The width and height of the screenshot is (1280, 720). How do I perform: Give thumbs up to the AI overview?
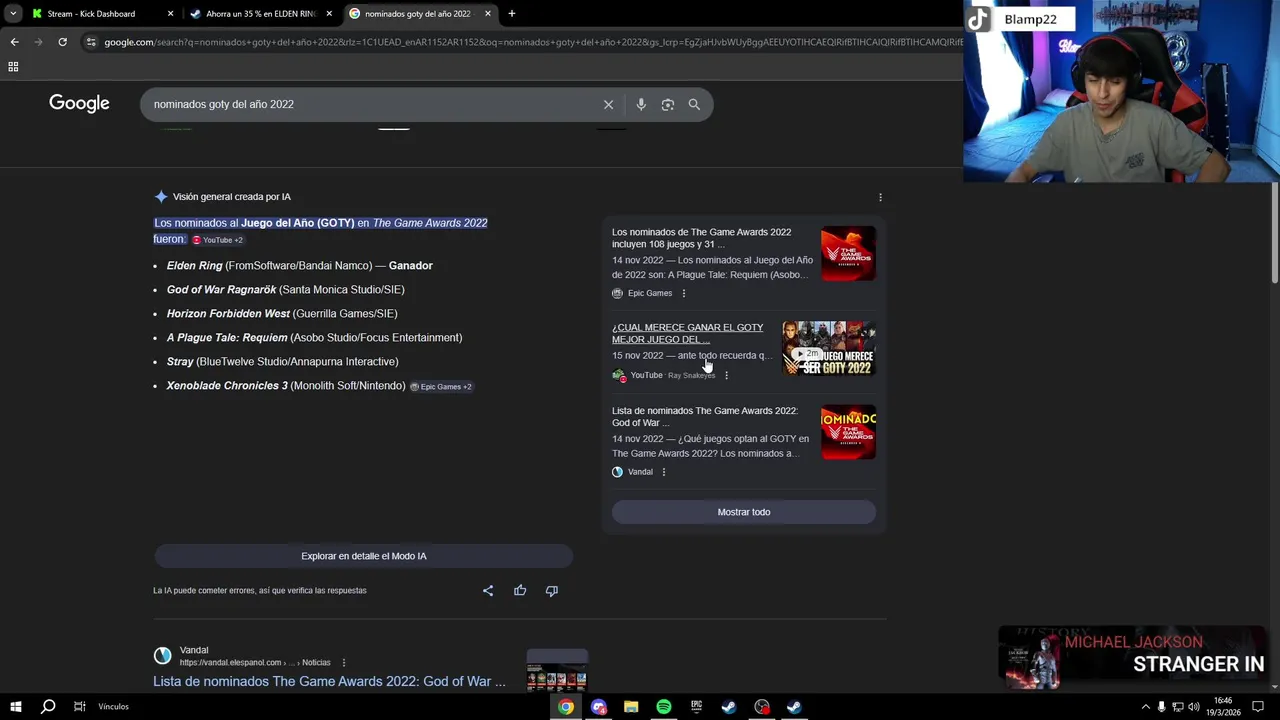coord(520,591)
